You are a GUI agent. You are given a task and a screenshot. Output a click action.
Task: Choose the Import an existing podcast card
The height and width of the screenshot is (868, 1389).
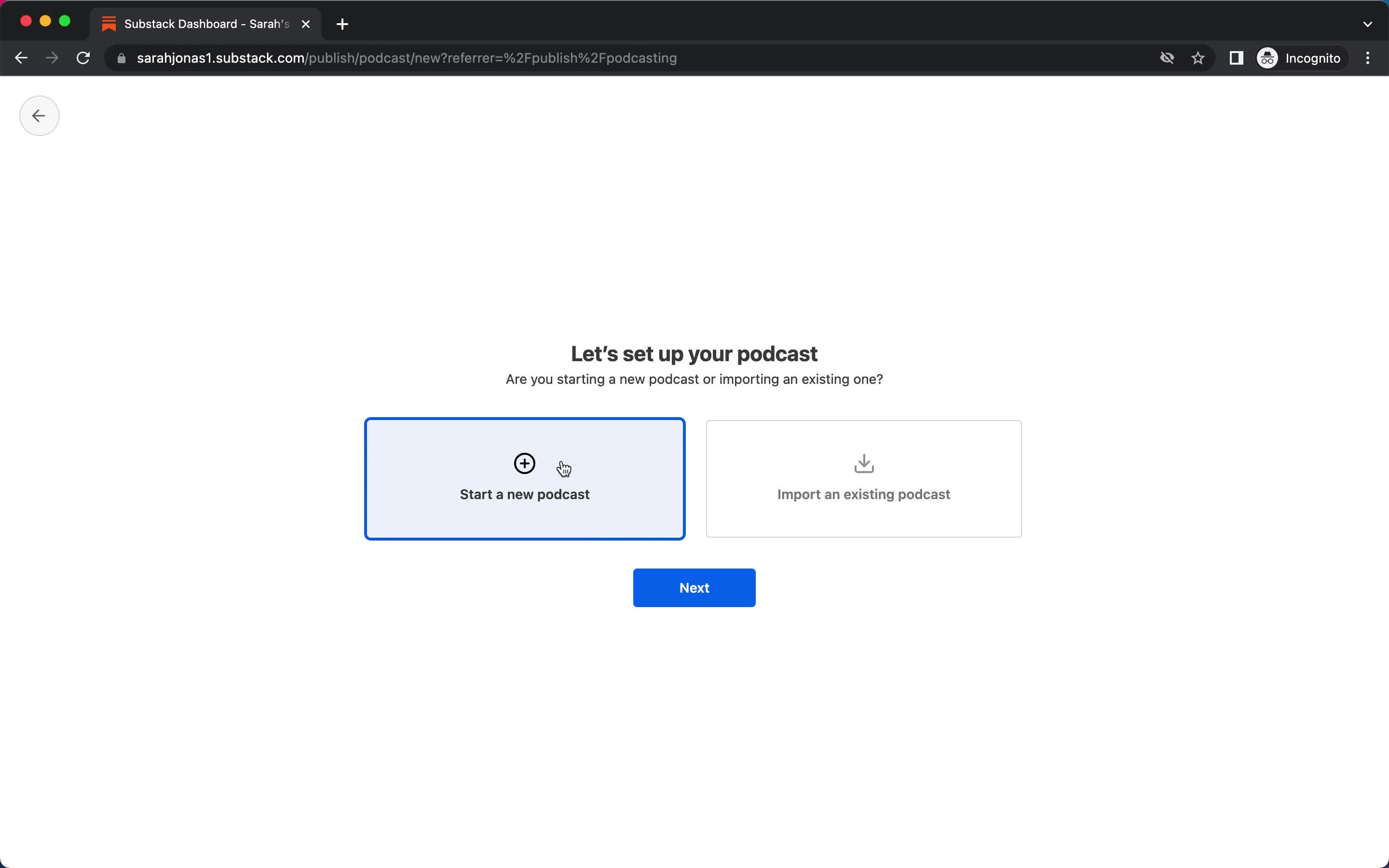863,479
